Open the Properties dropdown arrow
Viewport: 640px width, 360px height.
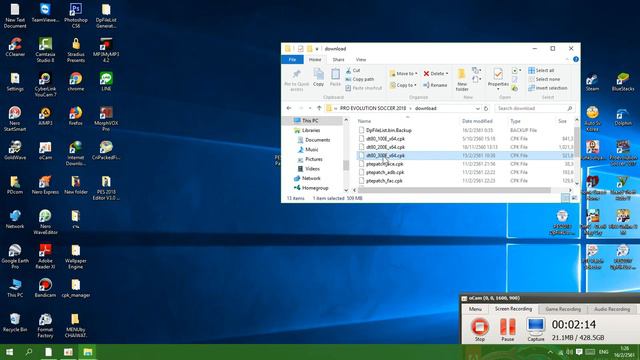click(x=498, y=89)
